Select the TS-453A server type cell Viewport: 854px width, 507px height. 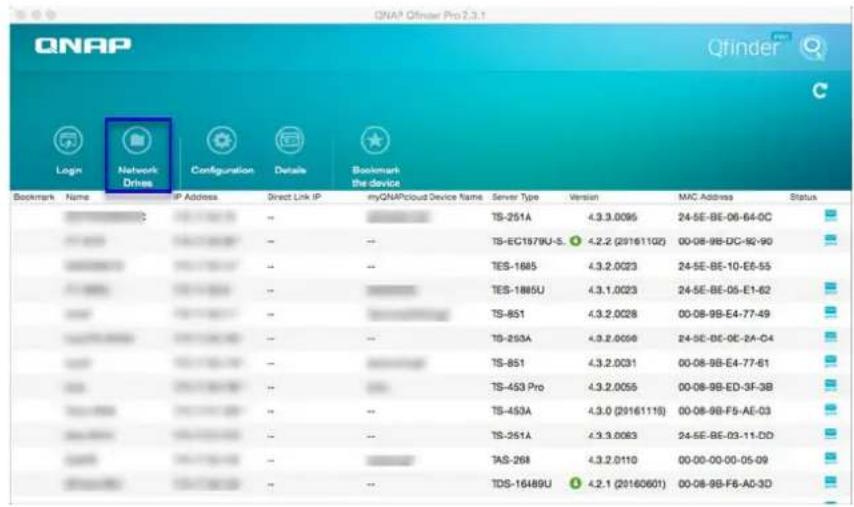(511, 411)
